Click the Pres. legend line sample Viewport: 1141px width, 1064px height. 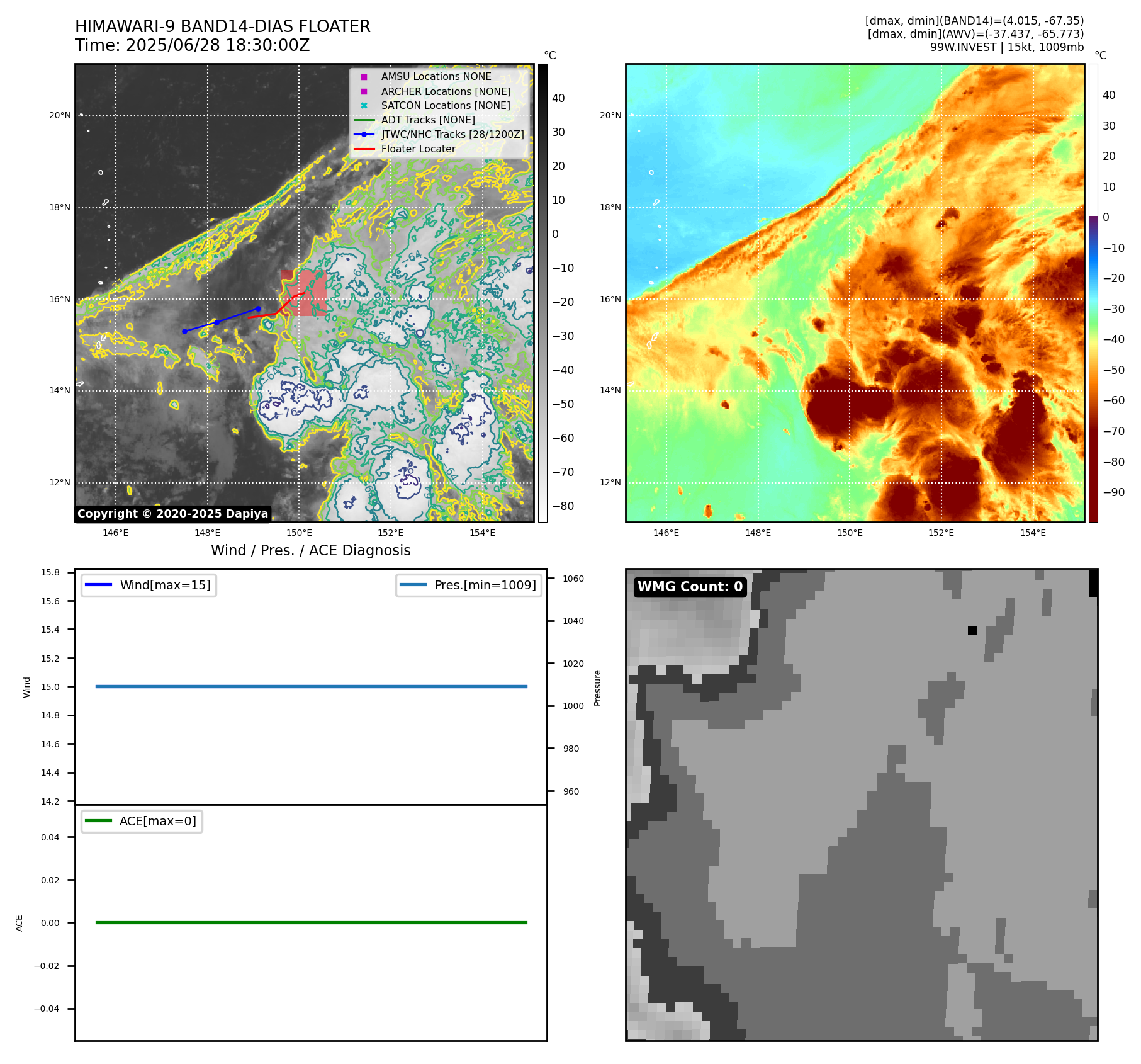click(x=413, y=585)
